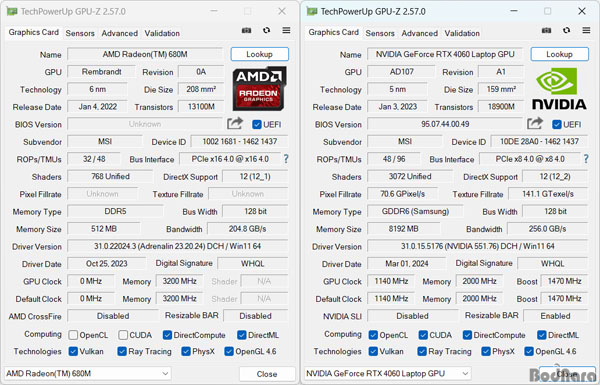Image resolution: width=600 pixels, height=385 pixels.
Task: Switch to Validation tab in the AMD window
Action: [162, 33]
